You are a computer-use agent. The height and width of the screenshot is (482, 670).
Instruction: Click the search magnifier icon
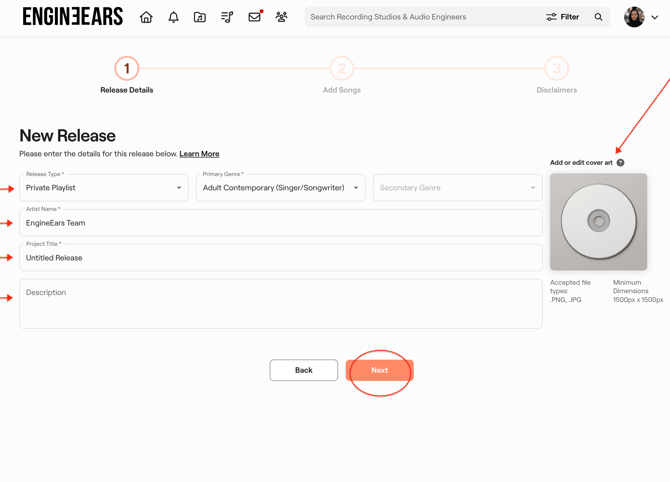coord(598,17)
